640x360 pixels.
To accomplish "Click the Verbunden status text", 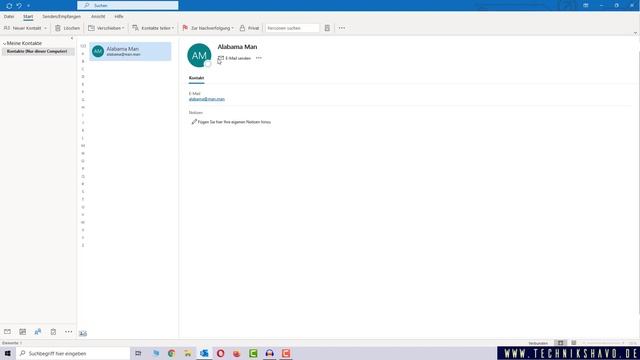I will (538, 343).
